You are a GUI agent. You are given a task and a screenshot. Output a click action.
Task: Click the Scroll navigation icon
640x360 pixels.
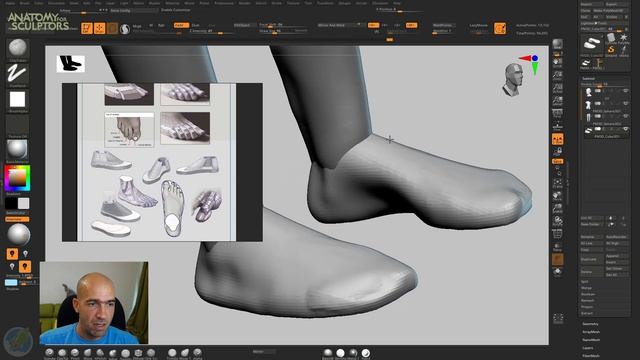click(558, 62)
